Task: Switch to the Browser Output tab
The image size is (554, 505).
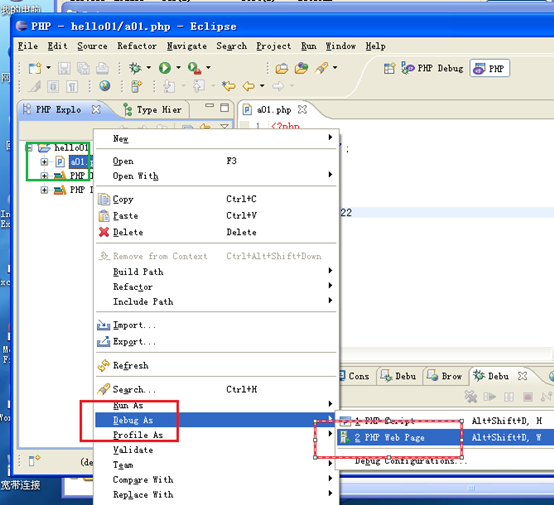Action: click(x=445, y=376)
